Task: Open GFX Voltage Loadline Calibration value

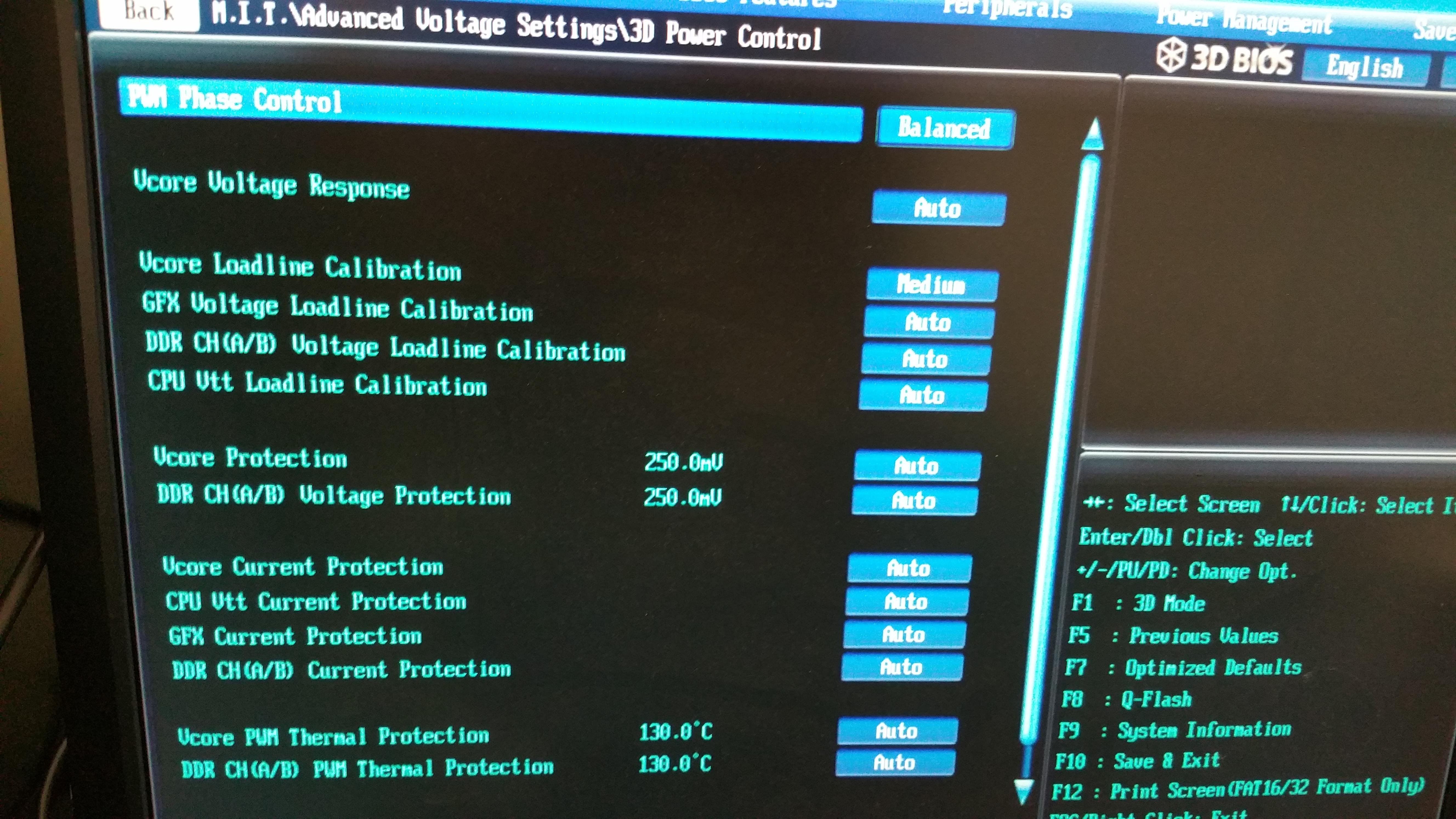Action: point(928,323)
